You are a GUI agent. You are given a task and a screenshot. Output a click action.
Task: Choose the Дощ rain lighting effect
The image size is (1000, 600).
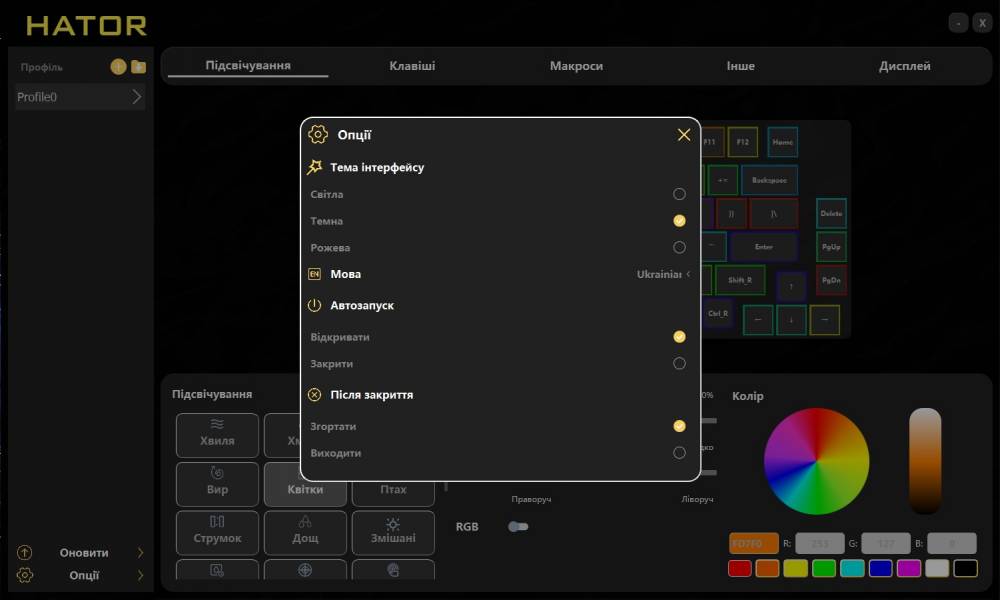305,532
